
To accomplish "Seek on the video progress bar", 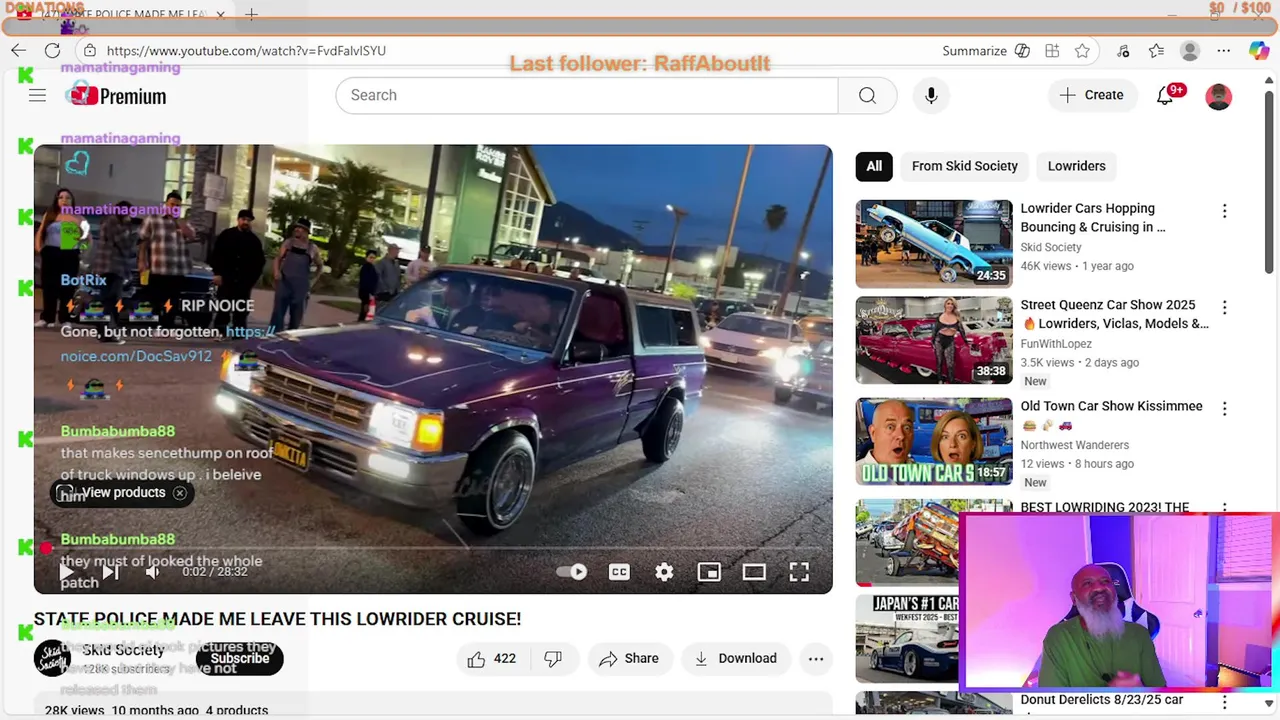I will tap(433, 548).
